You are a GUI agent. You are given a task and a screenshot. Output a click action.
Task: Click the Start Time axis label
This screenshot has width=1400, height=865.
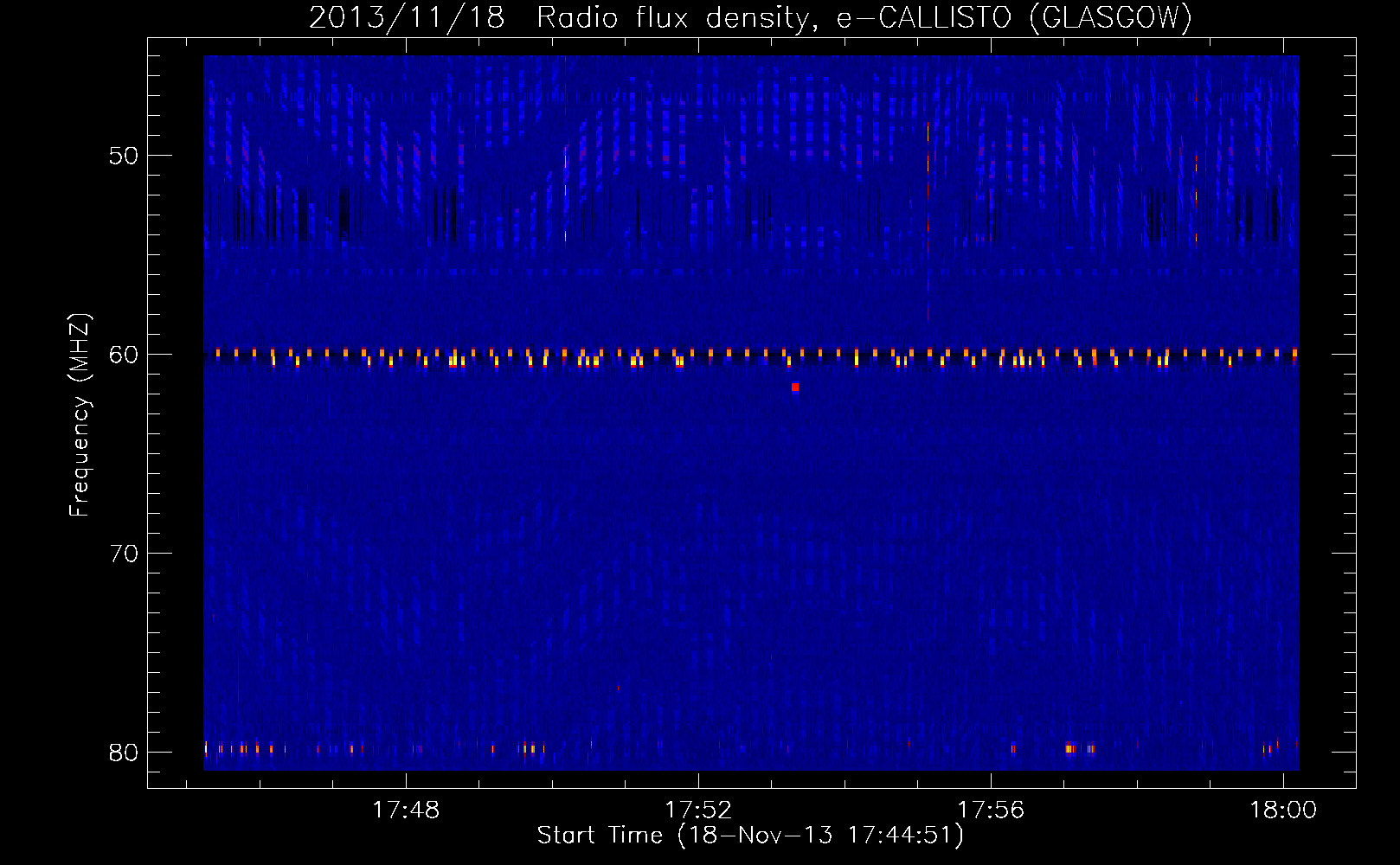coord(750,836)
